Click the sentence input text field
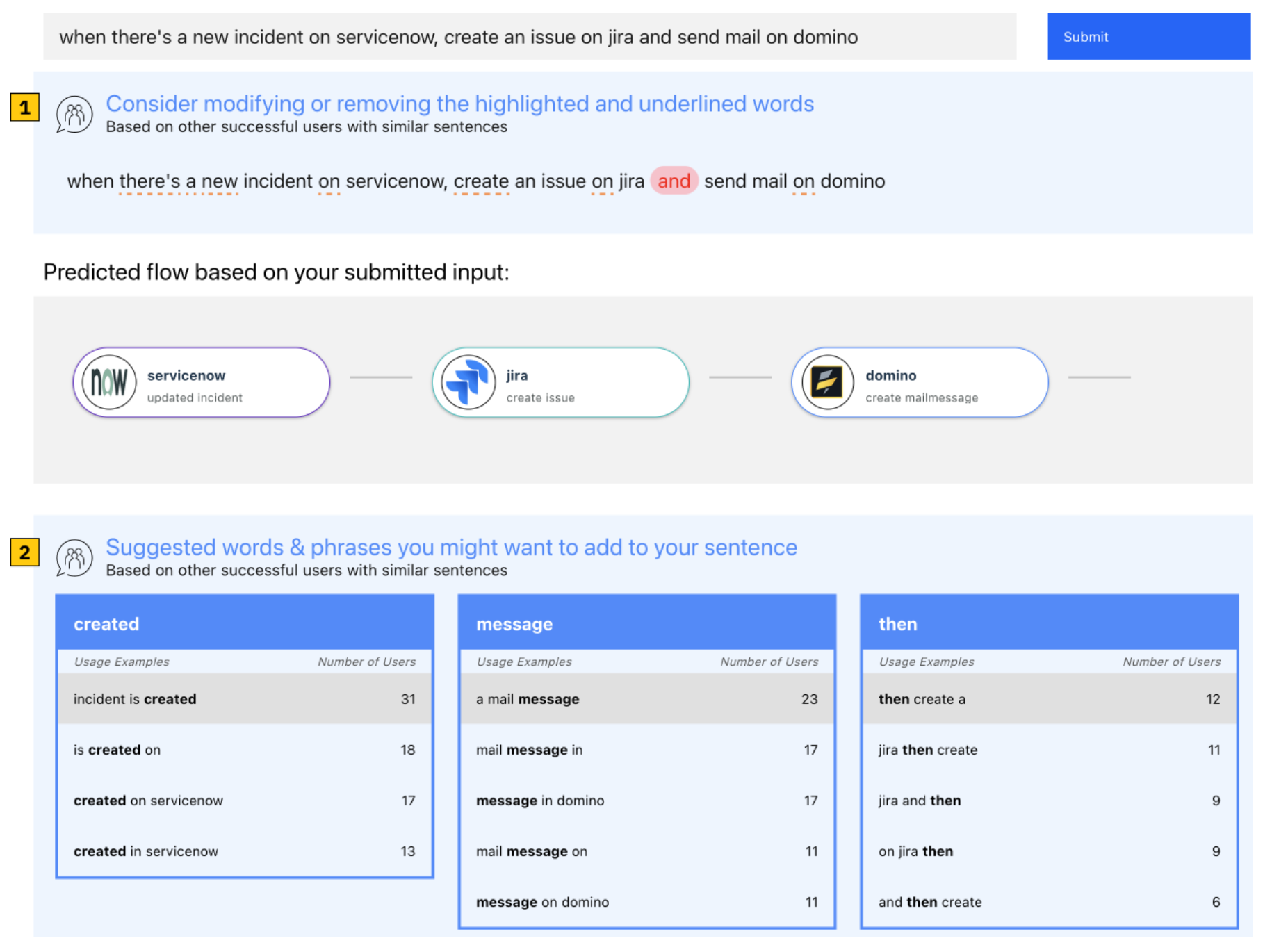The image size is (1272, 952). point(529,37)
